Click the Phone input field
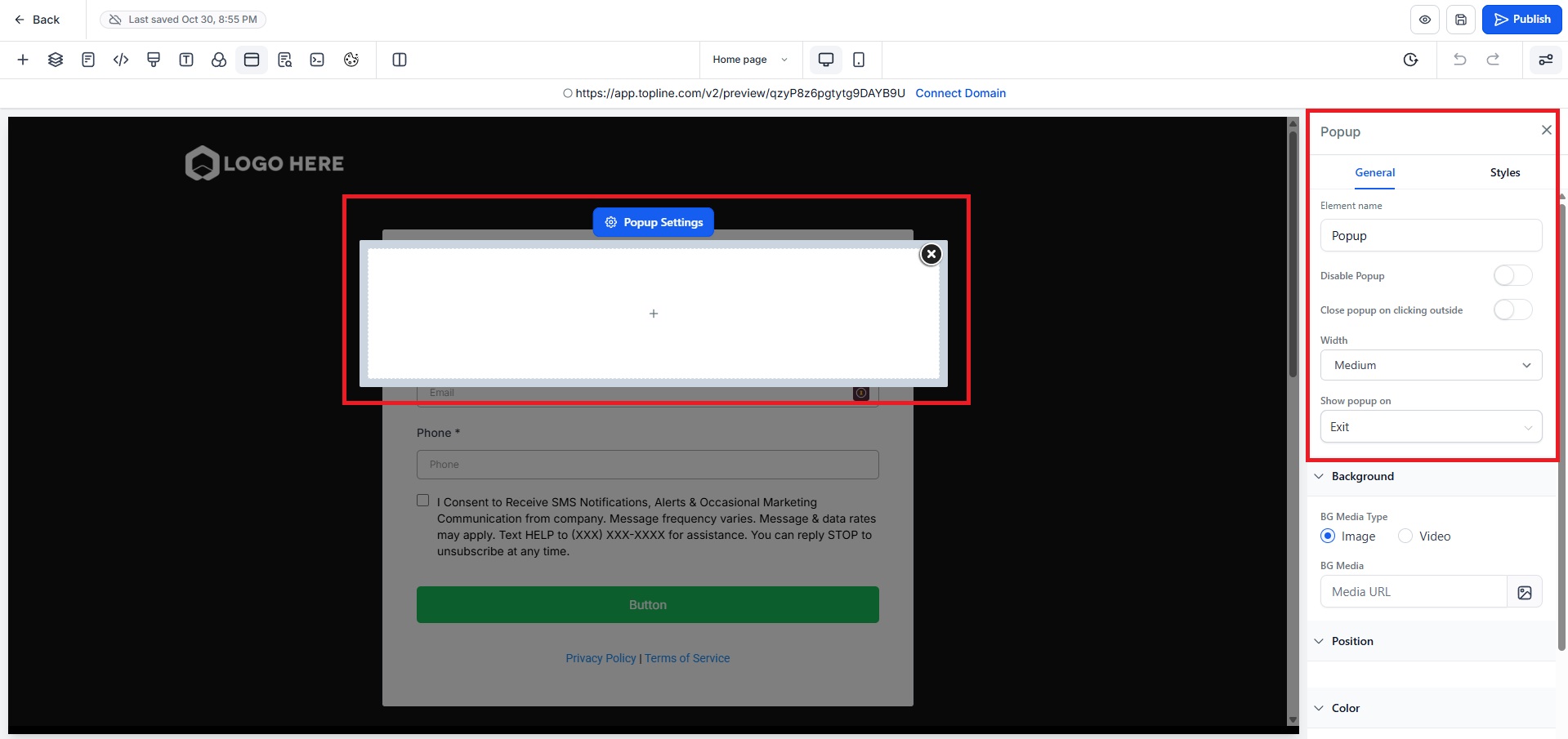Screen dimensions: 1568x739 [x=648, y=465]
